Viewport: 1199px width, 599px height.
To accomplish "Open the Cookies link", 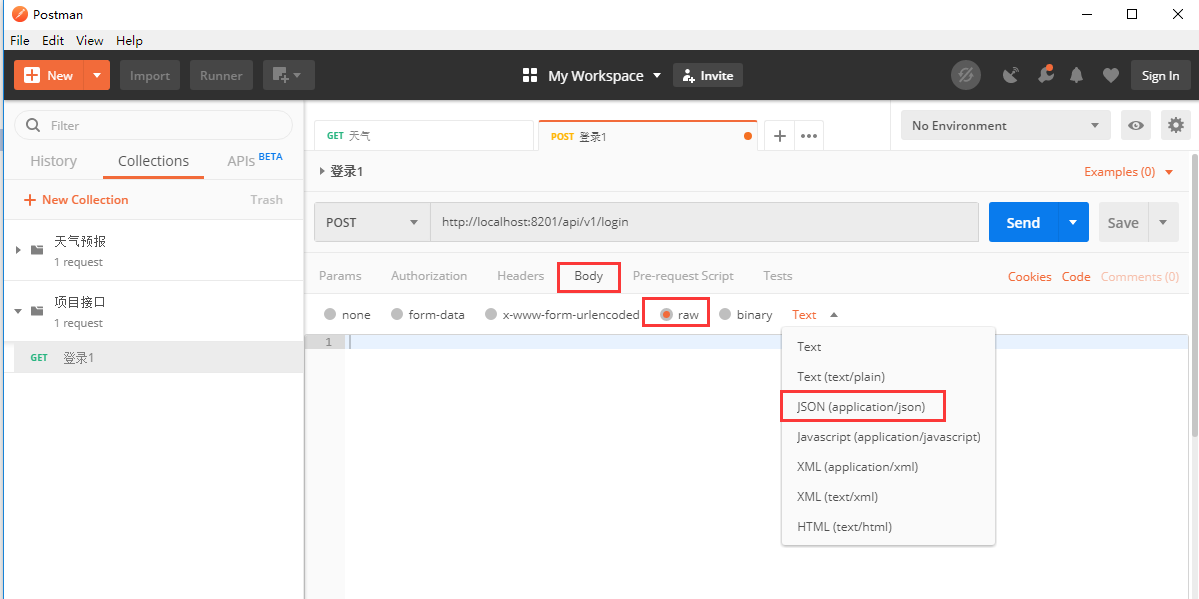I will click(1029, 276).
